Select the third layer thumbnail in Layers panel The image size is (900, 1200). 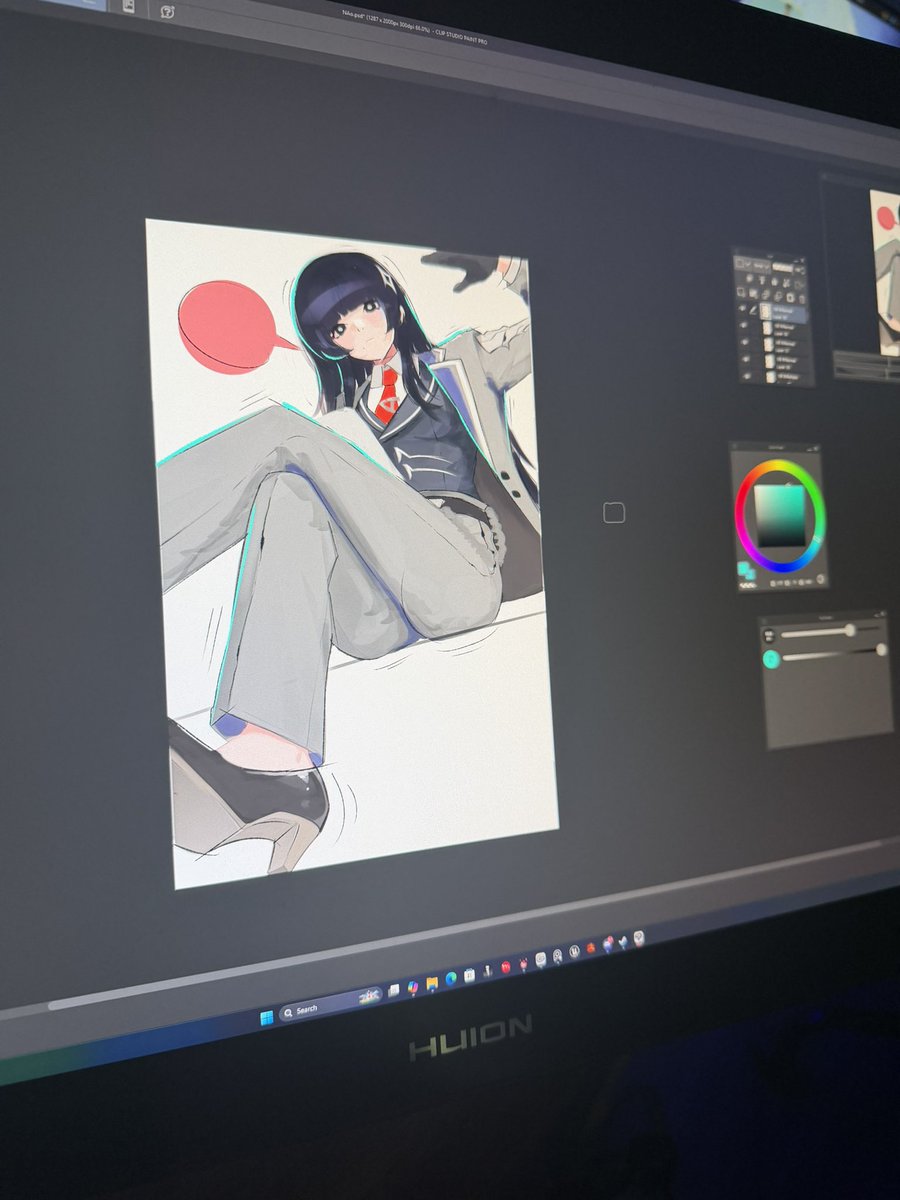click(x=769, y=344)
